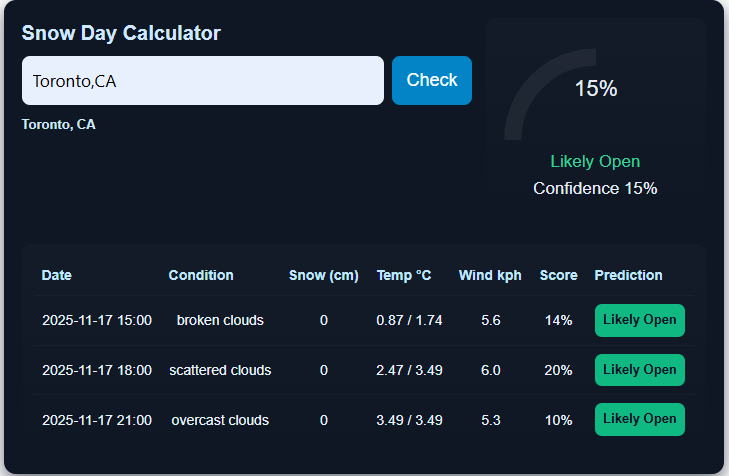Click the 0.87 / 1.74 temperature cell
The height and width of the screenshot is (476, 729).
coord(409,320)
